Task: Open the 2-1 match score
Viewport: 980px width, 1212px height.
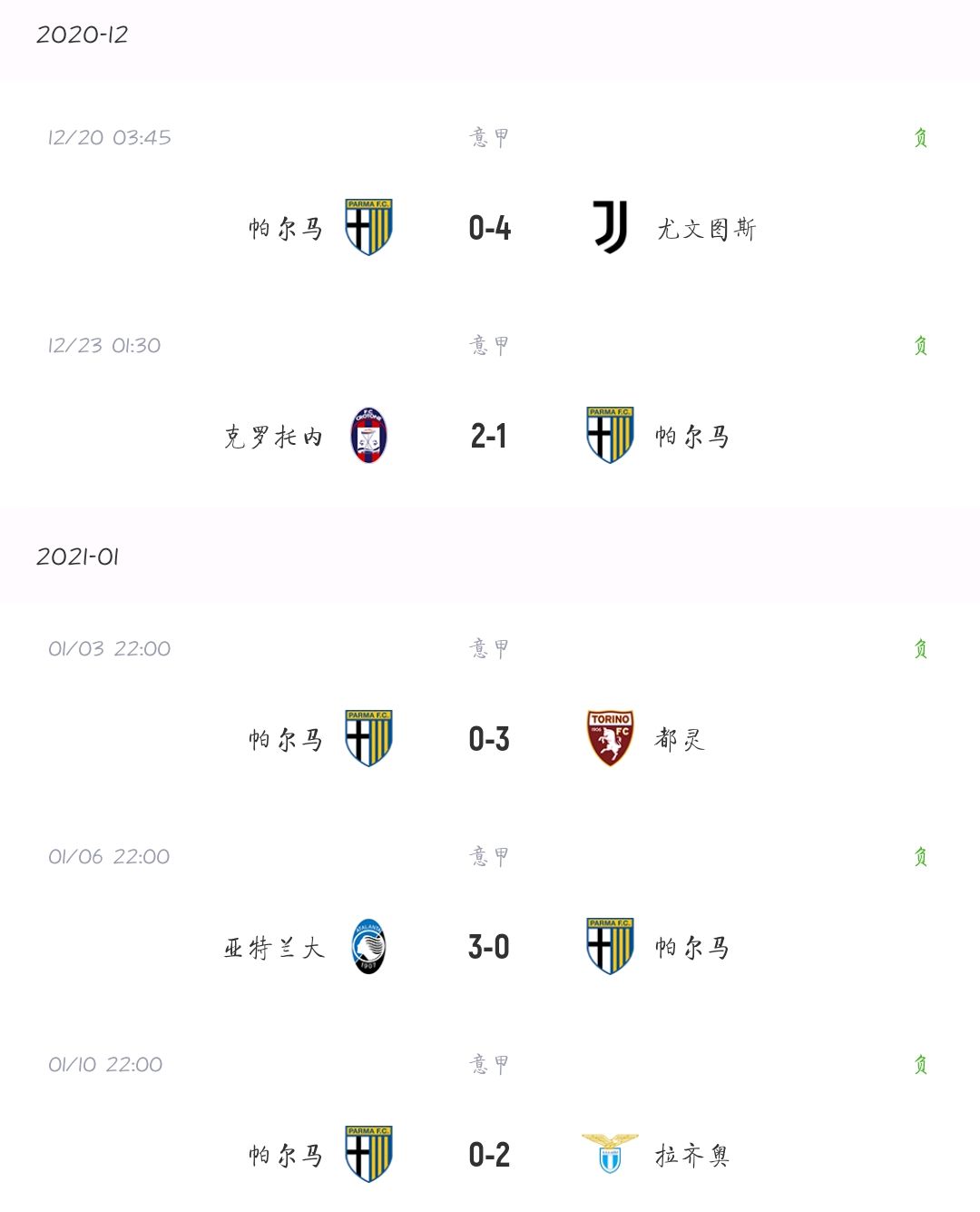Action: click(489, 437)
